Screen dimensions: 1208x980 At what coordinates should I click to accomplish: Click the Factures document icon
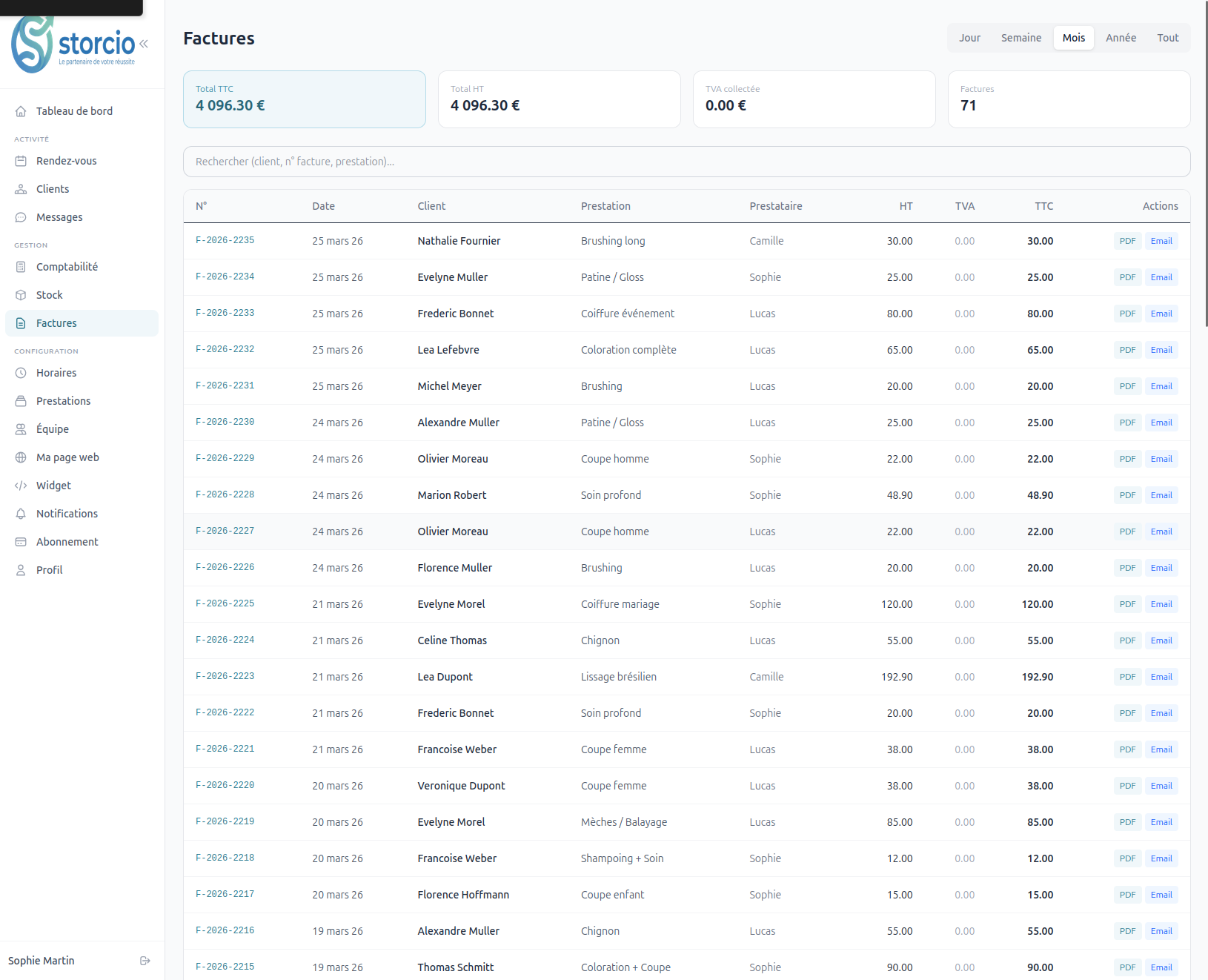pos(21,323)
